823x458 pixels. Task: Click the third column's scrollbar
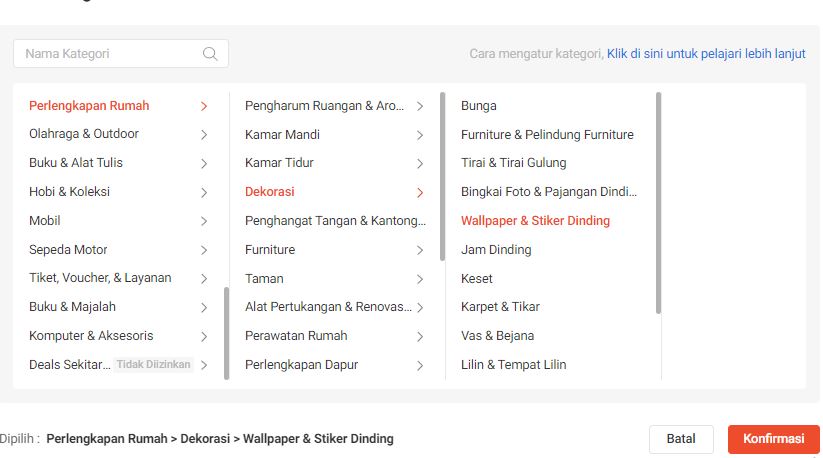(x=658, y=200)
